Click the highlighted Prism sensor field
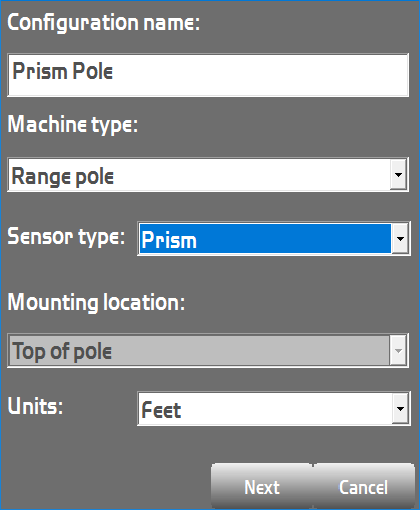Viewport: 420px width, 510px height. click(265, 239)
